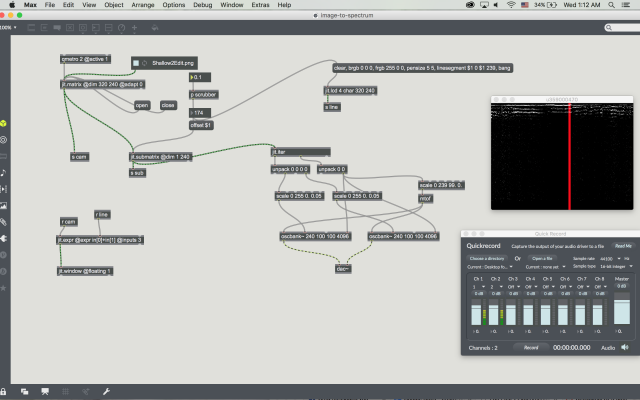Click the close message box in patcher
640x400 pixels.
pos(168,105)
